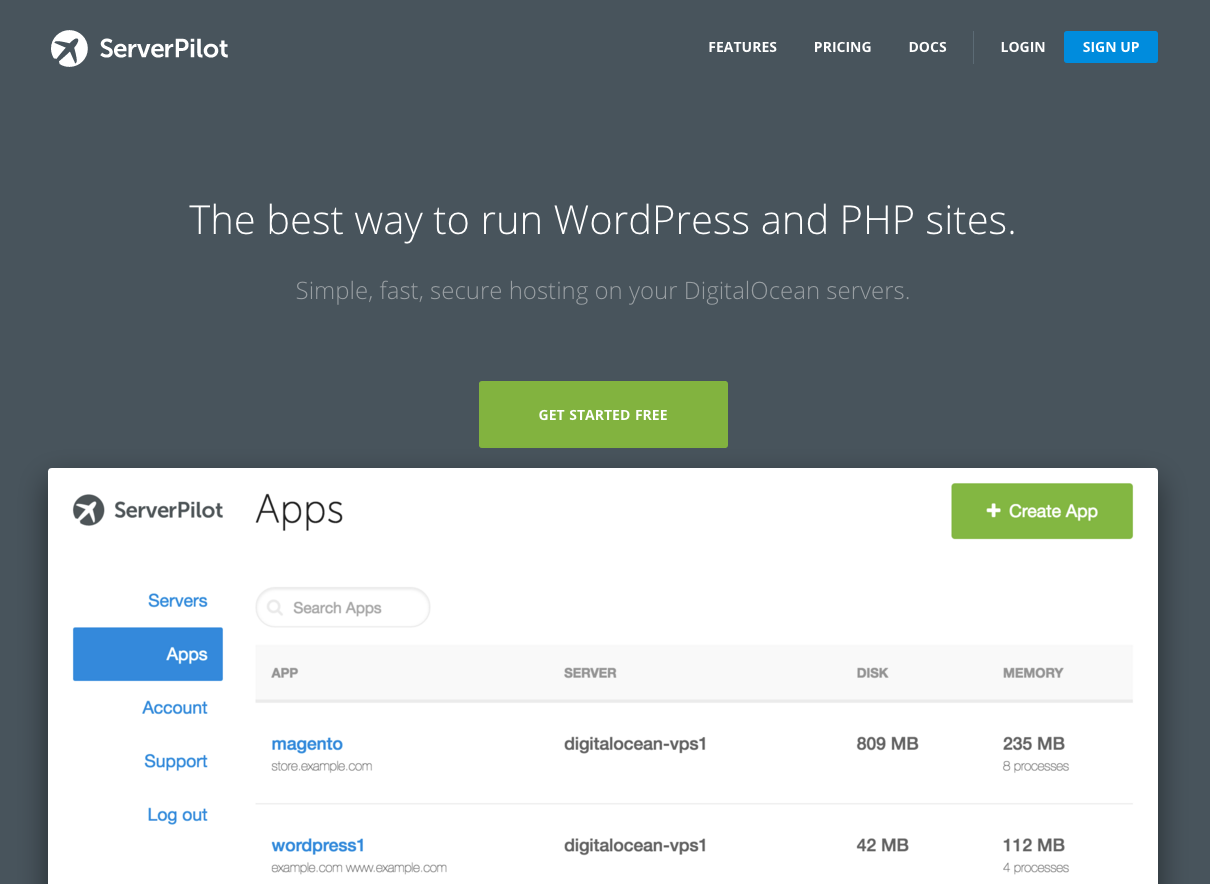Open Support in the sidebar
The width and height of the screenshot is (1210, 884).
pos(176,761)
